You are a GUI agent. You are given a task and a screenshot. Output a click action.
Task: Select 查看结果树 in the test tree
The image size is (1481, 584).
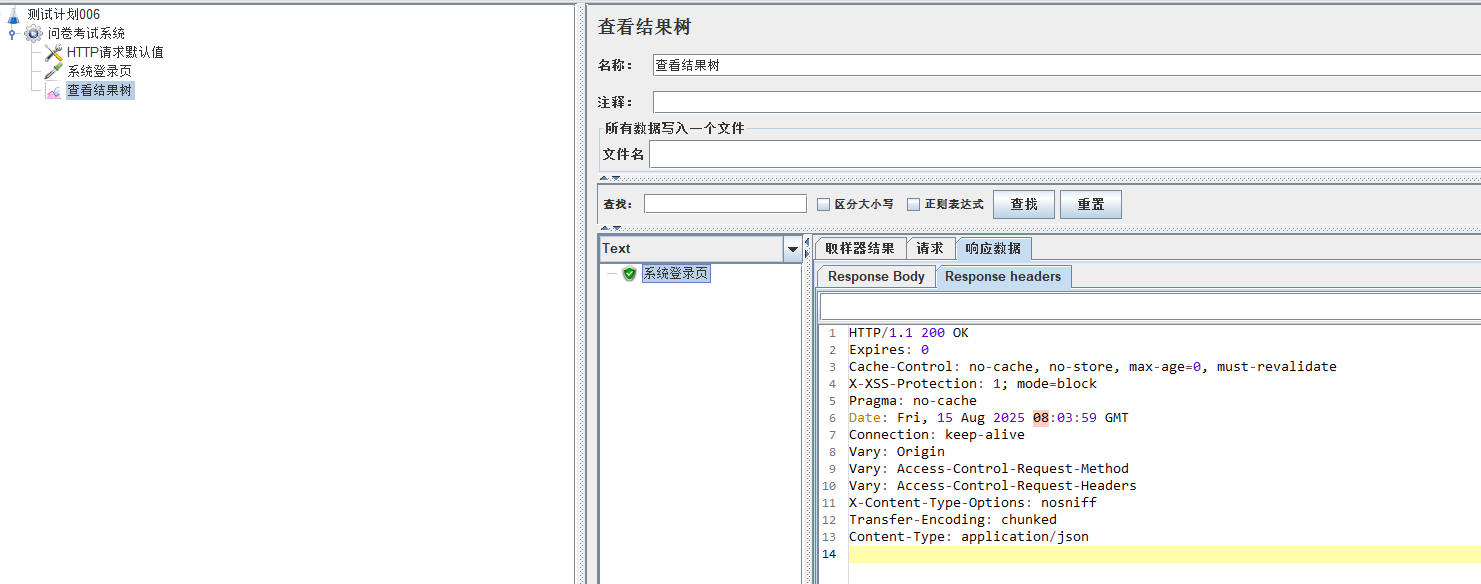99,90
